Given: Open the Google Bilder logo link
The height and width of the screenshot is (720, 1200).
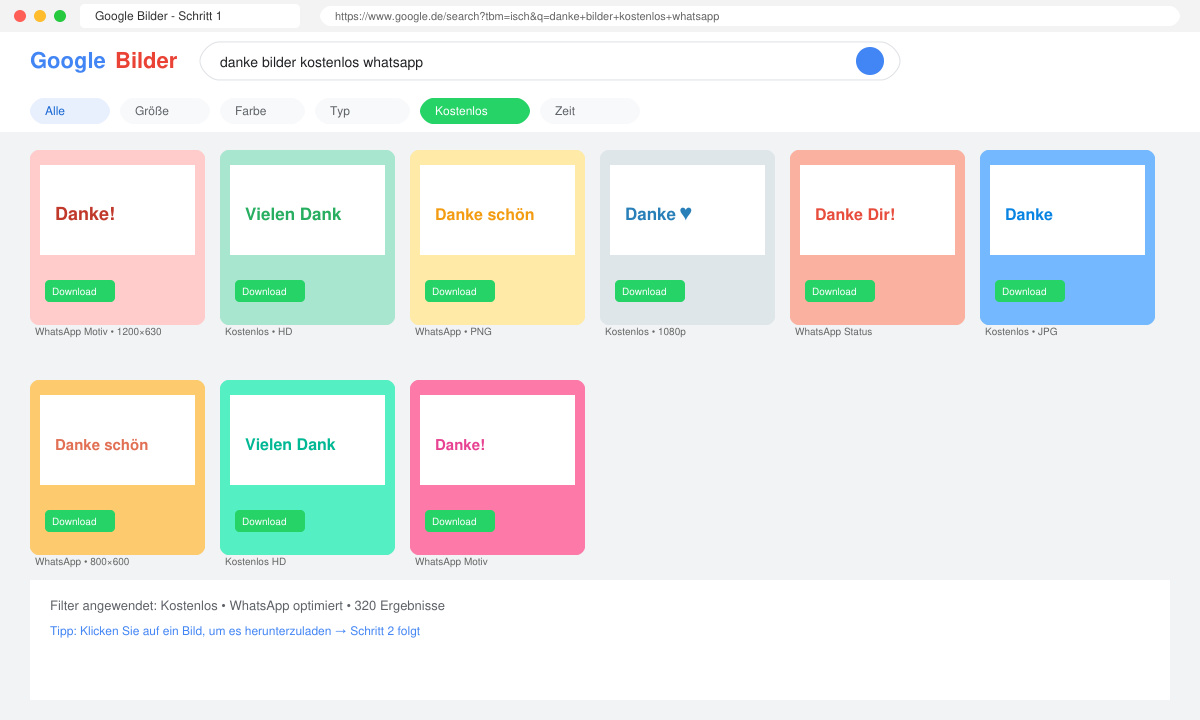Looking at the screenshot, I should [103, 61].
